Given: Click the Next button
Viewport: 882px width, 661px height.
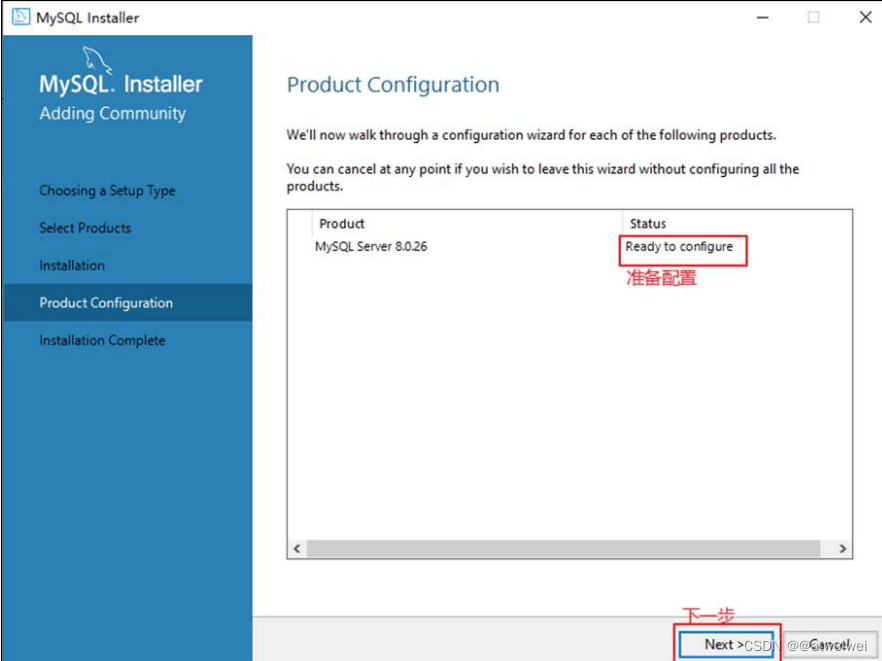Looking at the screenshot, I should [725, 645].
